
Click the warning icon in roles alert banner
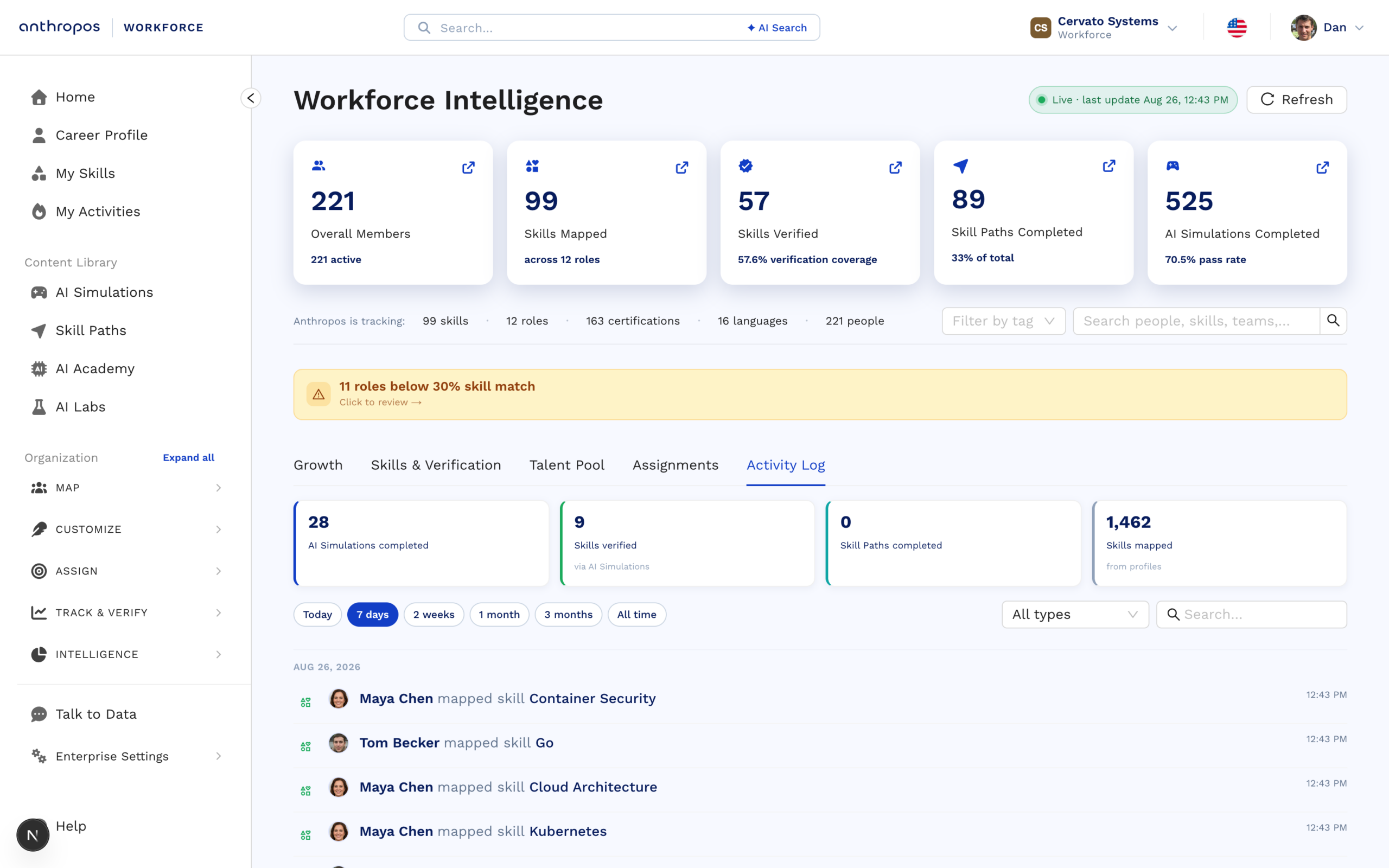(x=318, y=394)
